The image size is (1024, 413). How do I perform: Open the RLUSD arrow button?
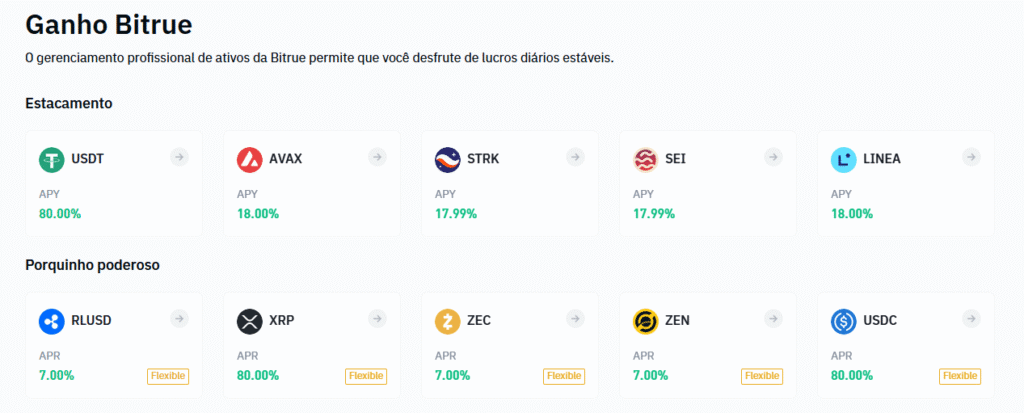coord(179,319)
